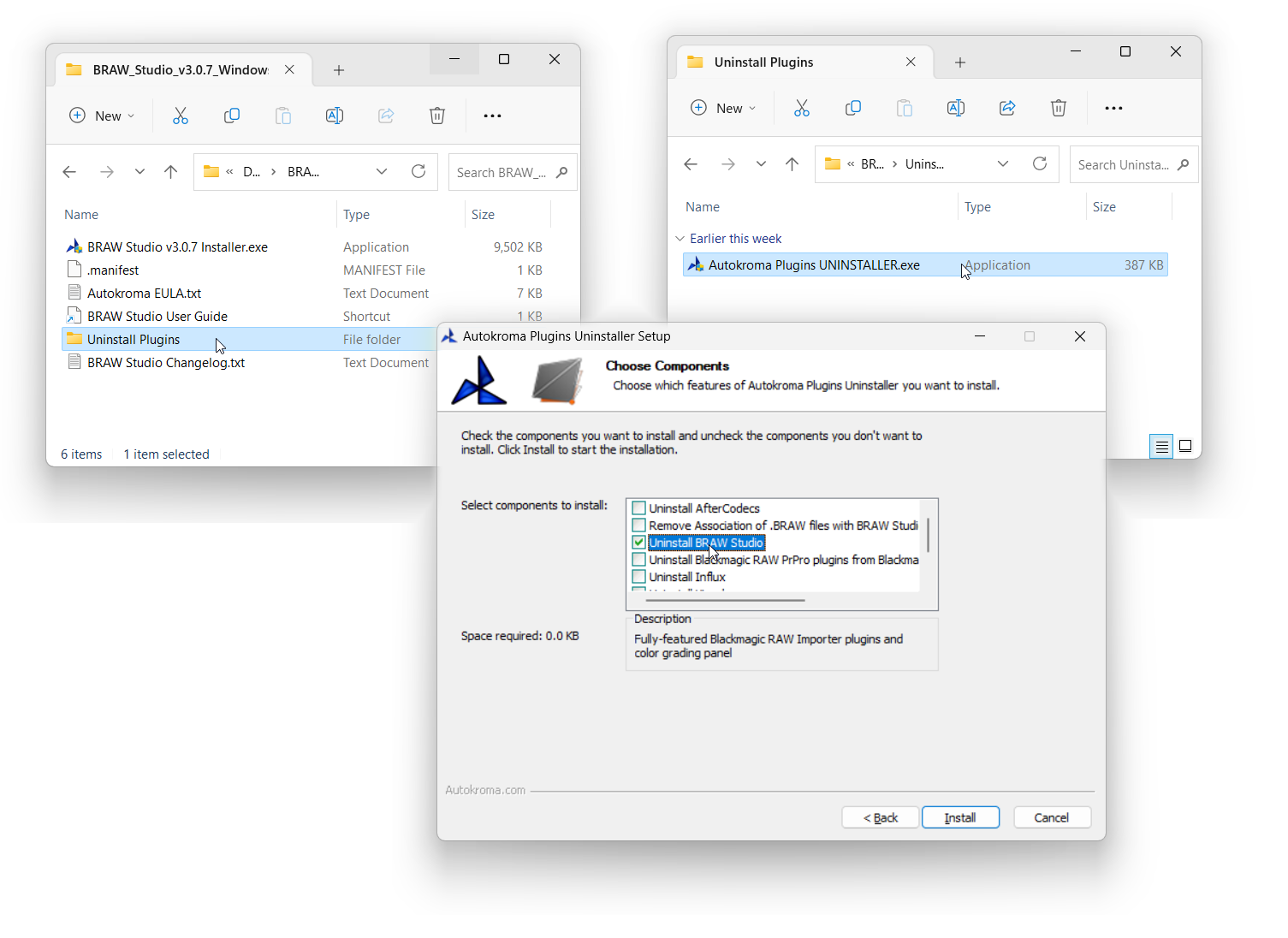This screenshot has width=1288, height=938.
Task: Open See more options in BRAW_Studio toolbar
Action: 492,116
